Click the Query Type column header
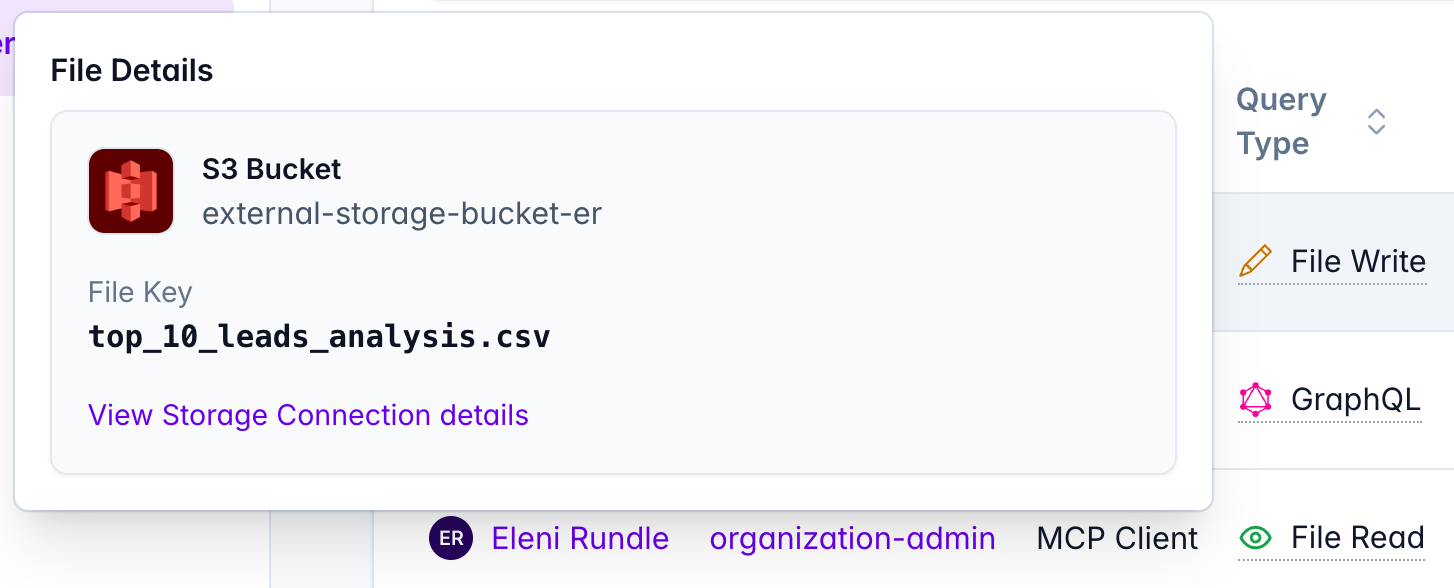This screenshot has width=1454, height=588. coord(1281,121)
